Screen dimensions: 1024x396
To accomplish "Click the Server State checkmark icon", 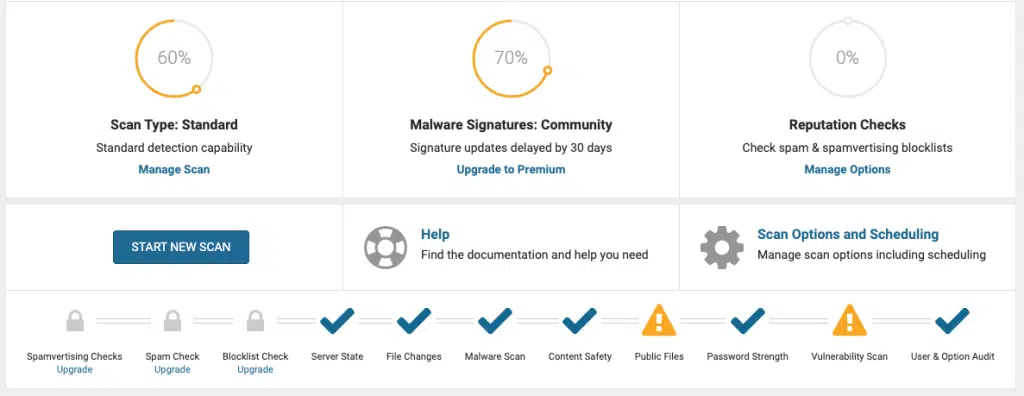I will [337, 321].
